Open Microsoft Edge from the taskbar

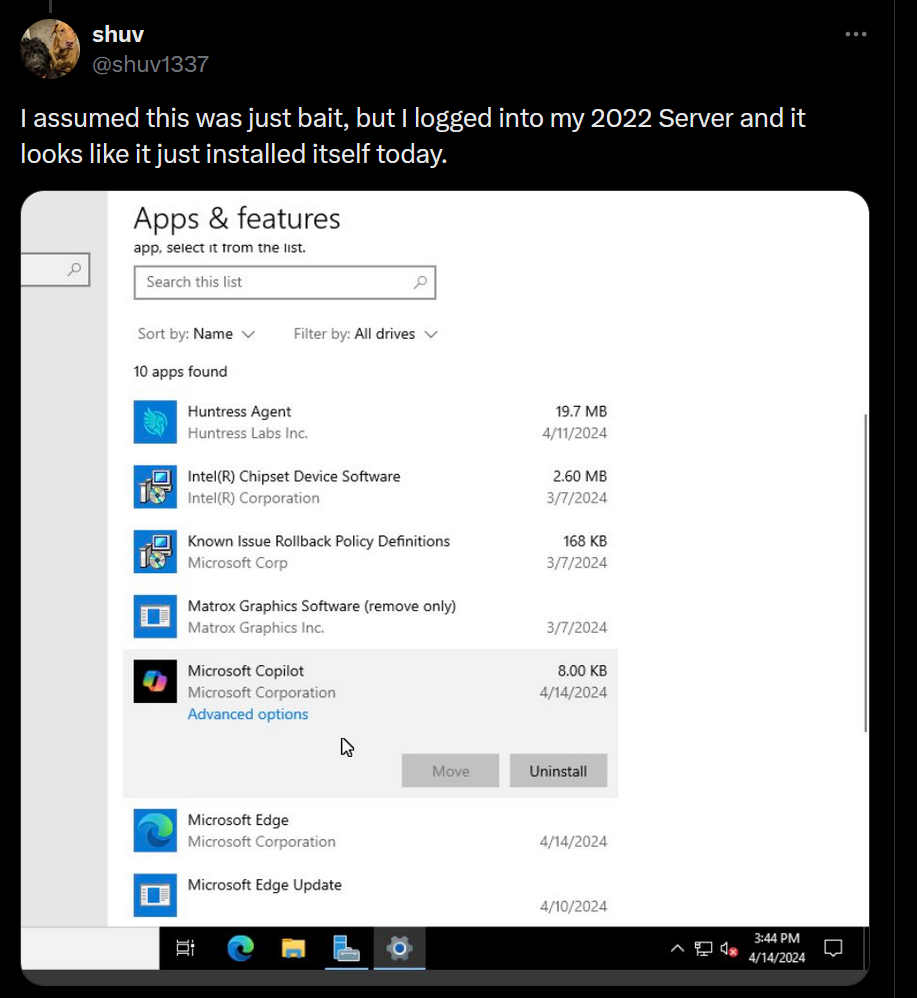coord(240,947)
